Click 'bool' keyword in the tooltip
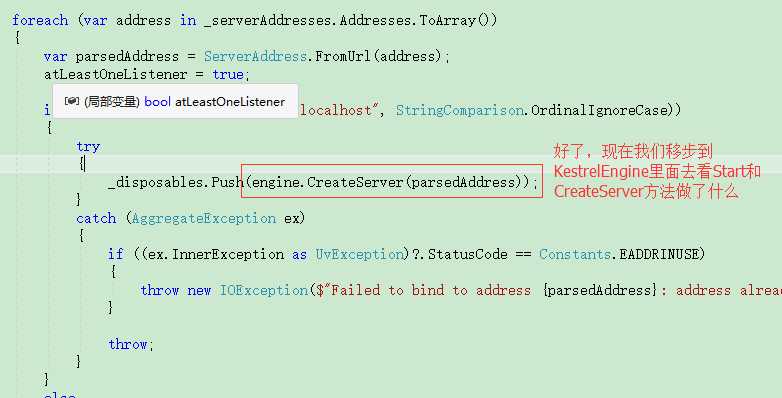 click(x=158, y=102)
